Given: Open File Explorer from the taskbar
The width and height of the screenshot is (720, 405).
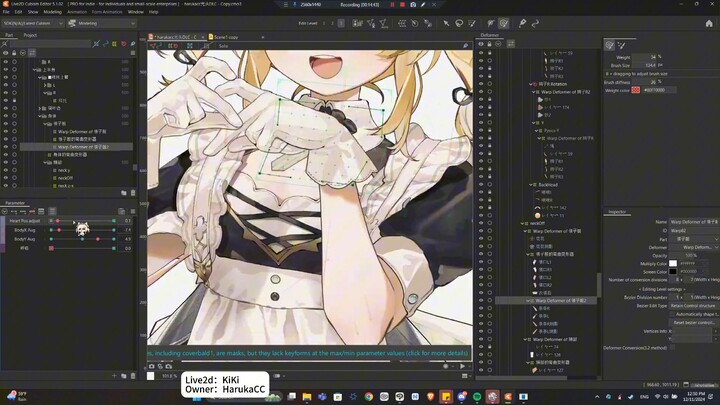Looking at the screenshot, I should (307, 397).
